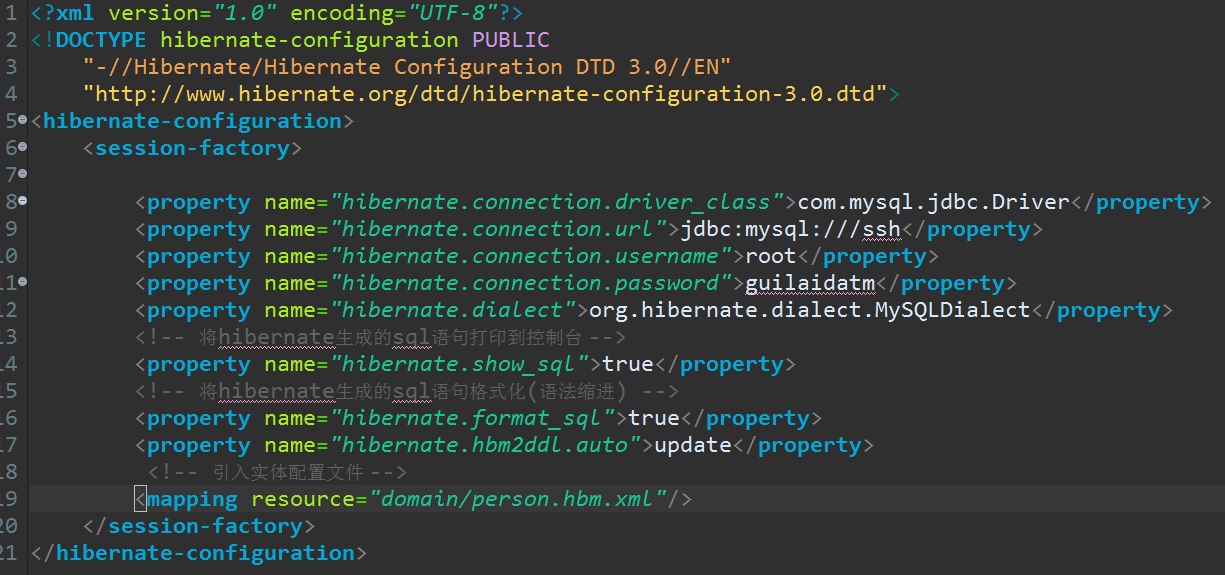
Task: Click the true value of hibernate.format_sql
Action: click(x=654, y=418)
